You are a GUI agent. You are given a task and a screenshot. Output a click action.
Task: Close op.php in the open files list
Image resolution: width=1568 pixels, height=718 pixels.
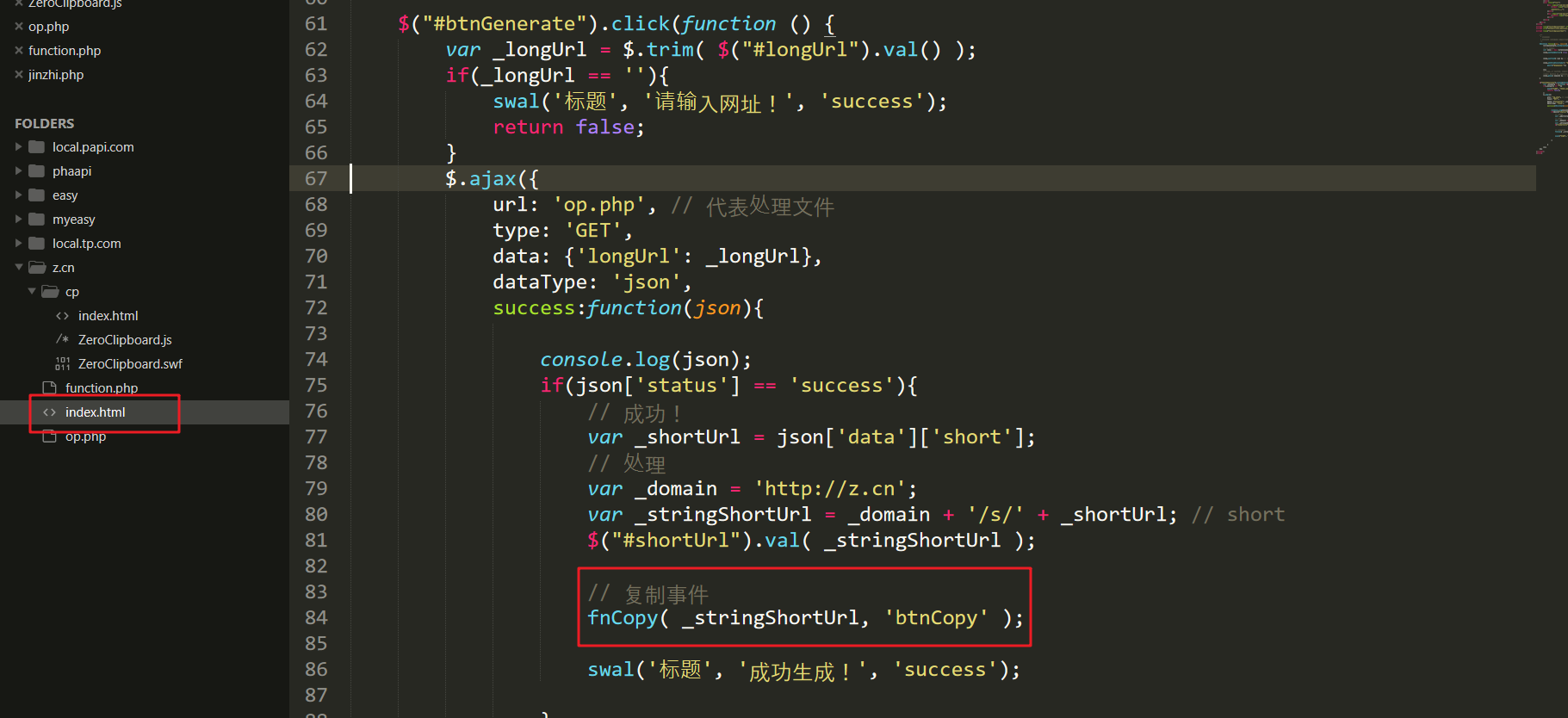coord(19,27)
